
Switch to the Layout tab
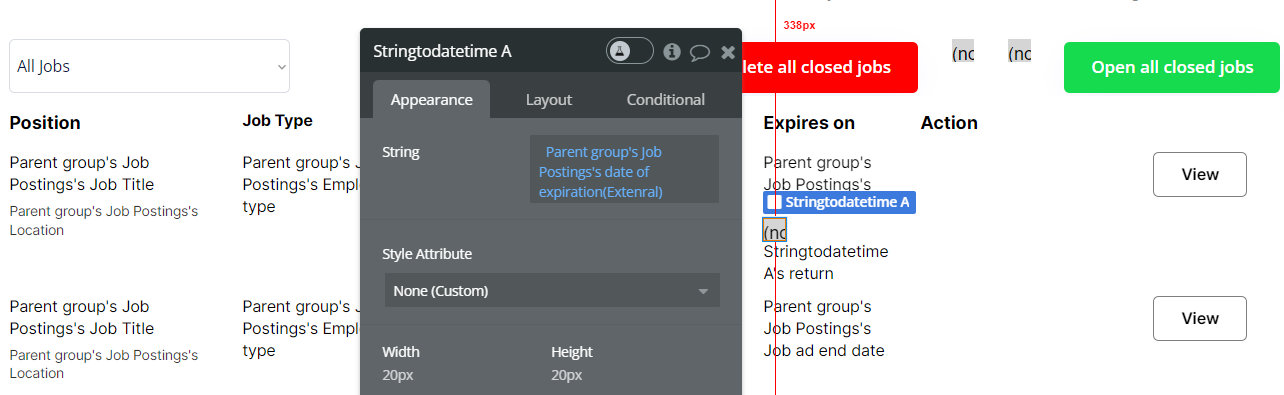(x=549, y=99)
